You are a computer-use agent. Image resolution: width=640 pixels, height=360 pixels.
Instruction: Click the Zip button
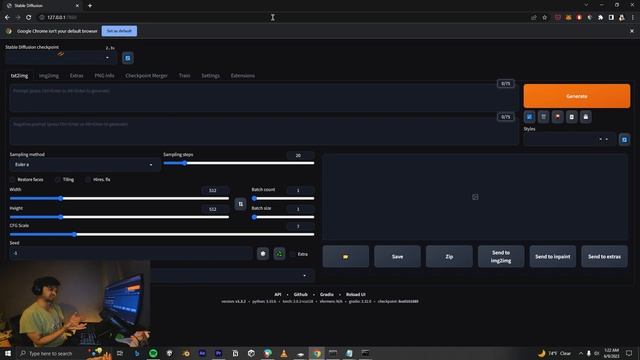(x=449, y=256)
